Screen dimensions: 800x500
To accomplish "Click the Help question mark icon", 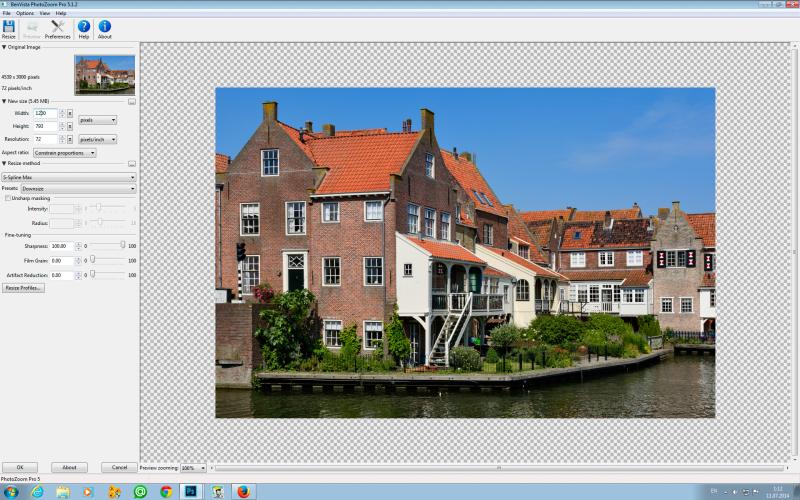I will 84,27.
